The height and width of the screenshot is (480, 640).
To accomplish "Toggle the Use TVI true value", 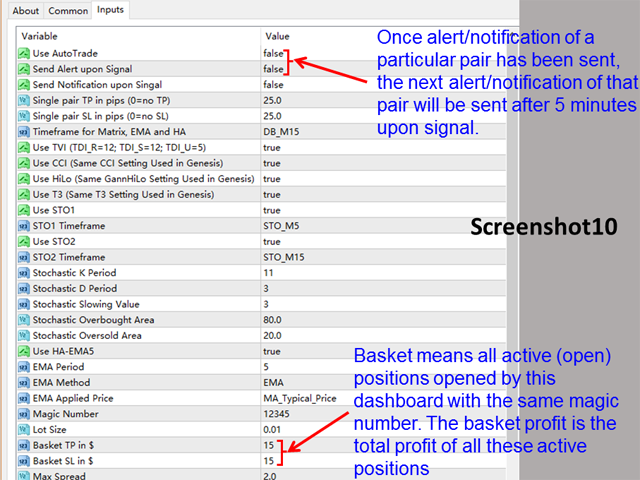I will click(271, 148).
